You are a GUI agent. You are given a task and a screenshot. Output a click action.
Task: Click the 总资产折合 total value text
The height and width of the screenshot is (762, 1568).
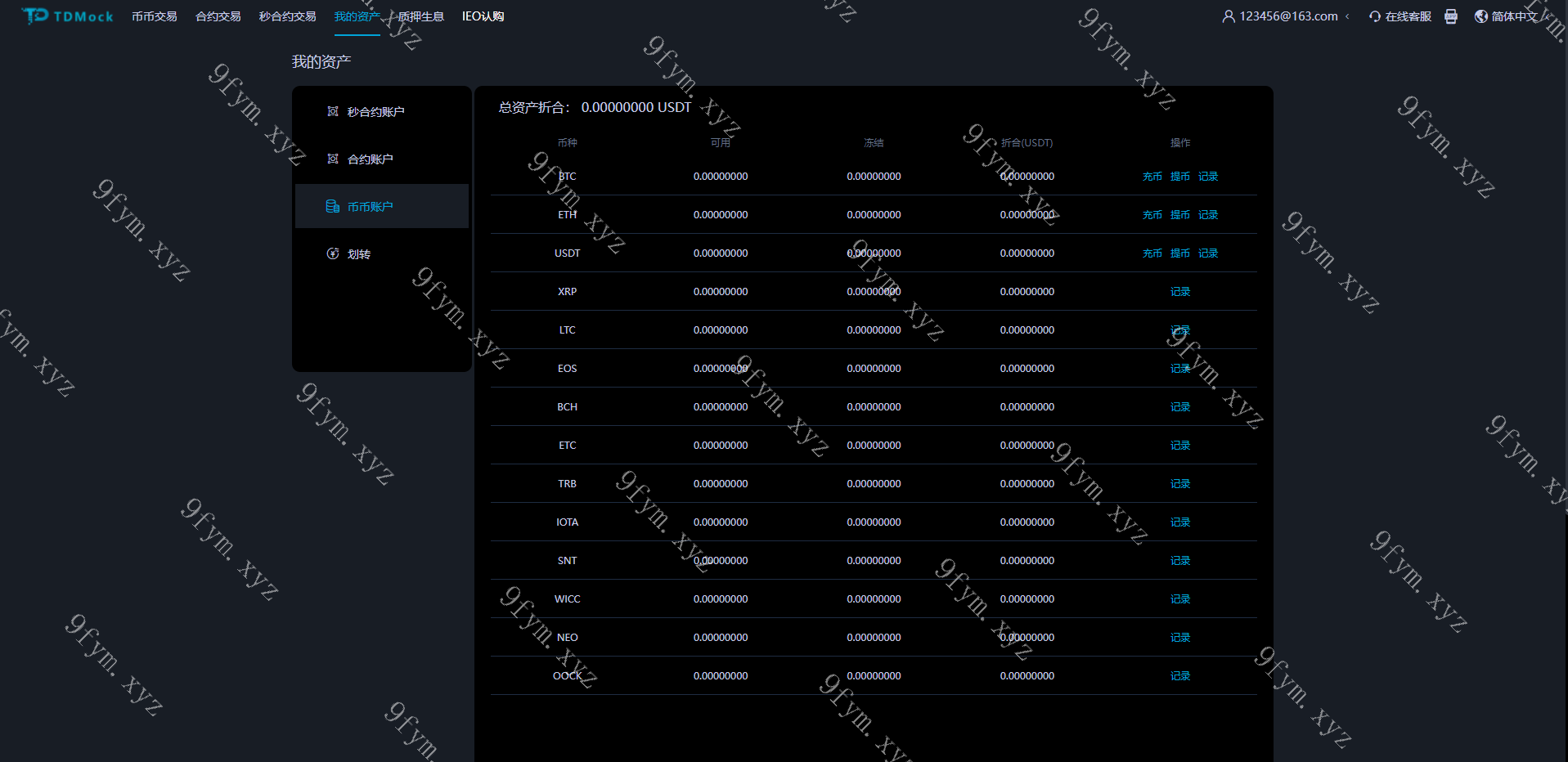(x=595, y=107)
